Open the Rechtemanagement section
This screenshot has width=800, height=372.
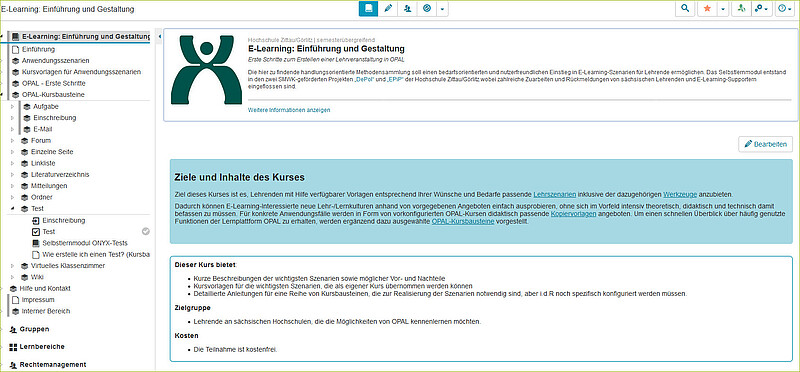click(53, 364)
